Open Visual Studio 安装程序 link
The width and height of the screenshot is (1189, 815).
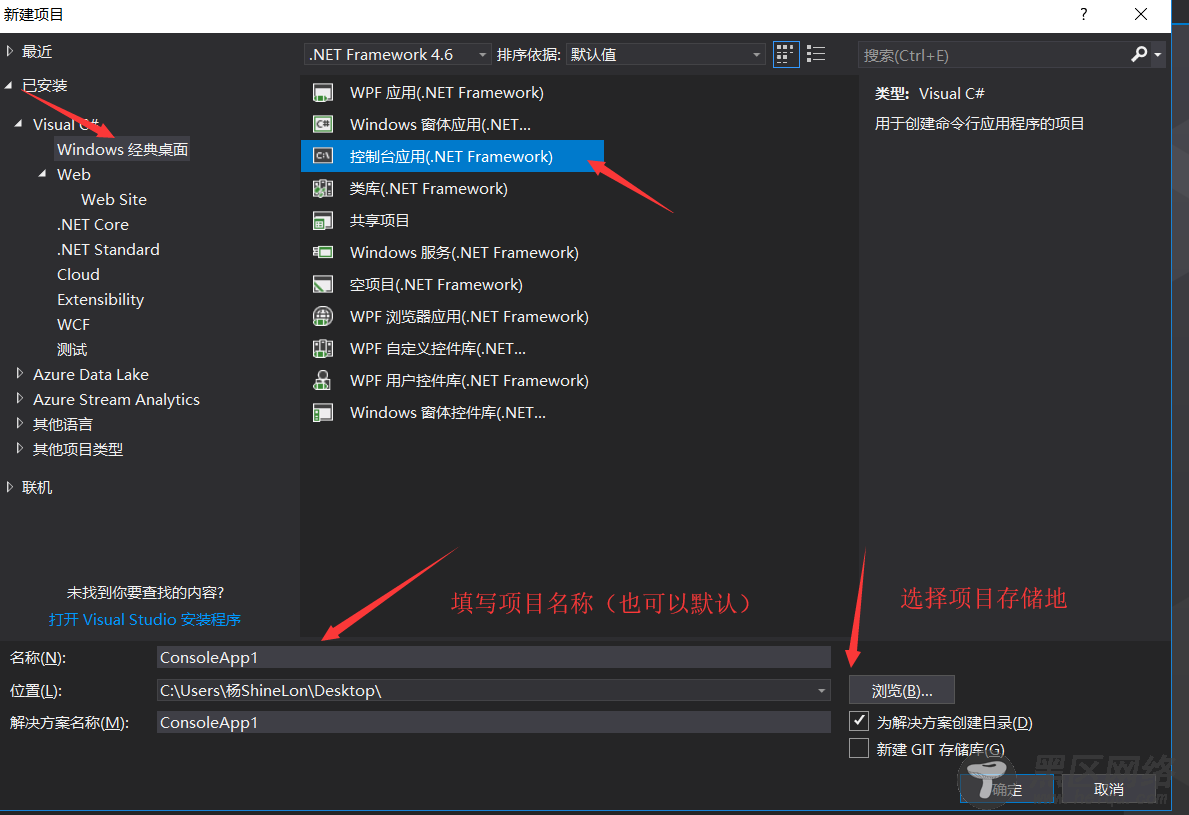pyautogui.click(x=144, y=619)
